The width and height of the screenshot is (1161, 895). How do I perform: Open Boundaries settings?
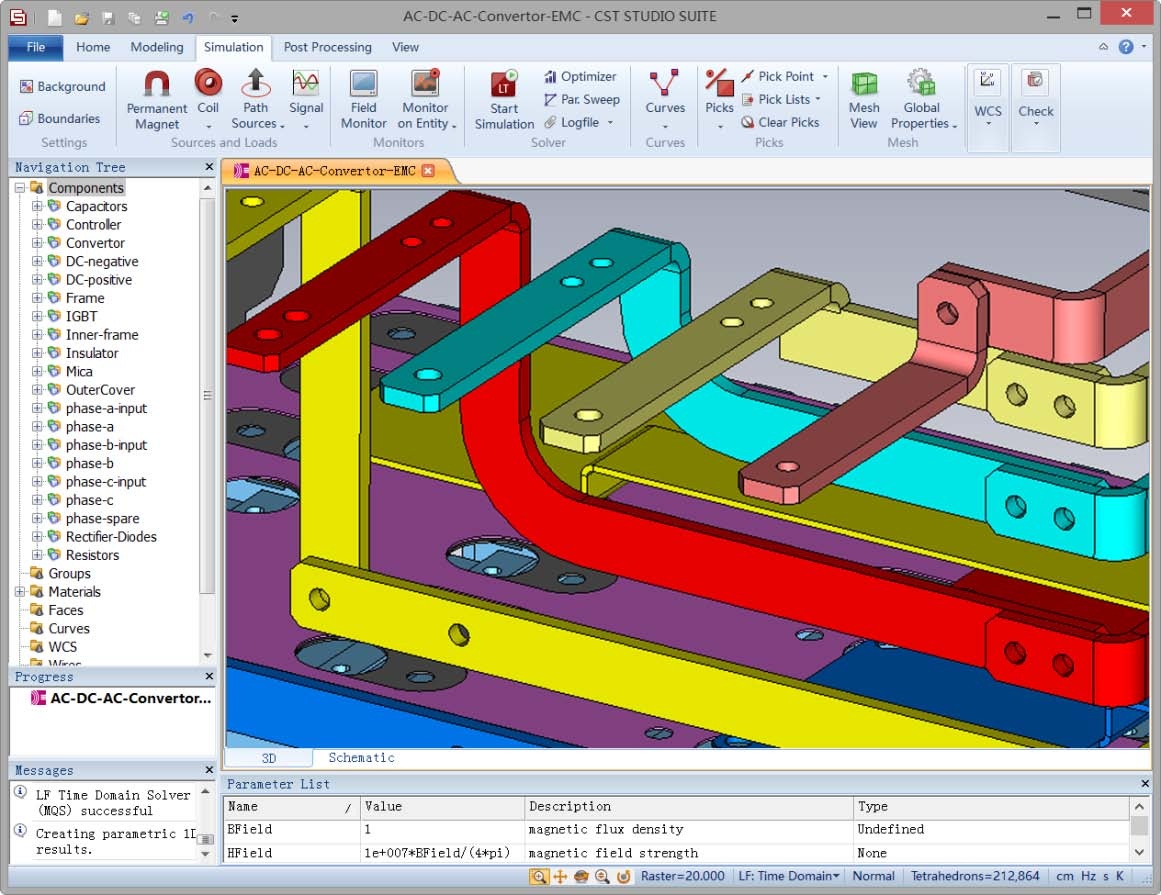[x=59, y=118]
